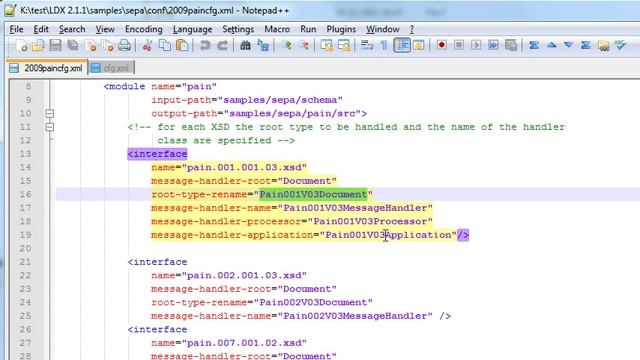Click the spell-check ABC icon
Screen dimensions: 640x360
[620, 45]
